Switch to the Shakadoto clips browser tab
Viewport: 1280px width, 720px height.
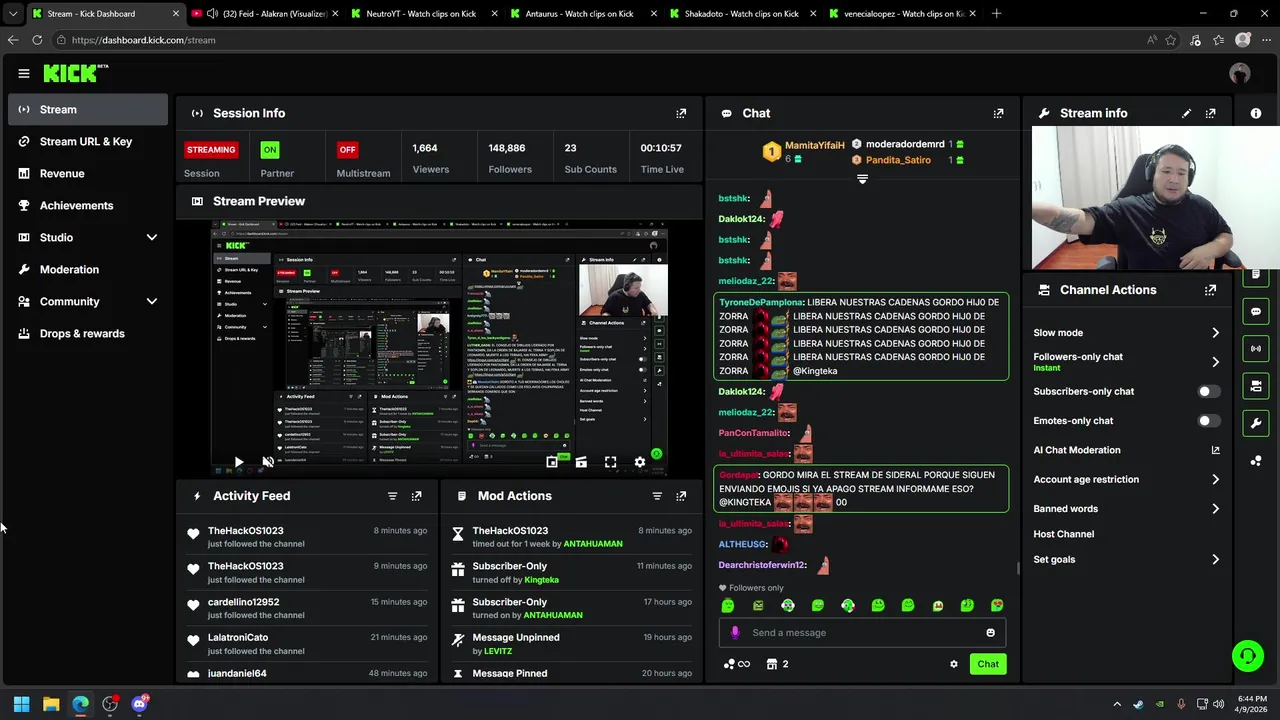[x=741, y=14]
